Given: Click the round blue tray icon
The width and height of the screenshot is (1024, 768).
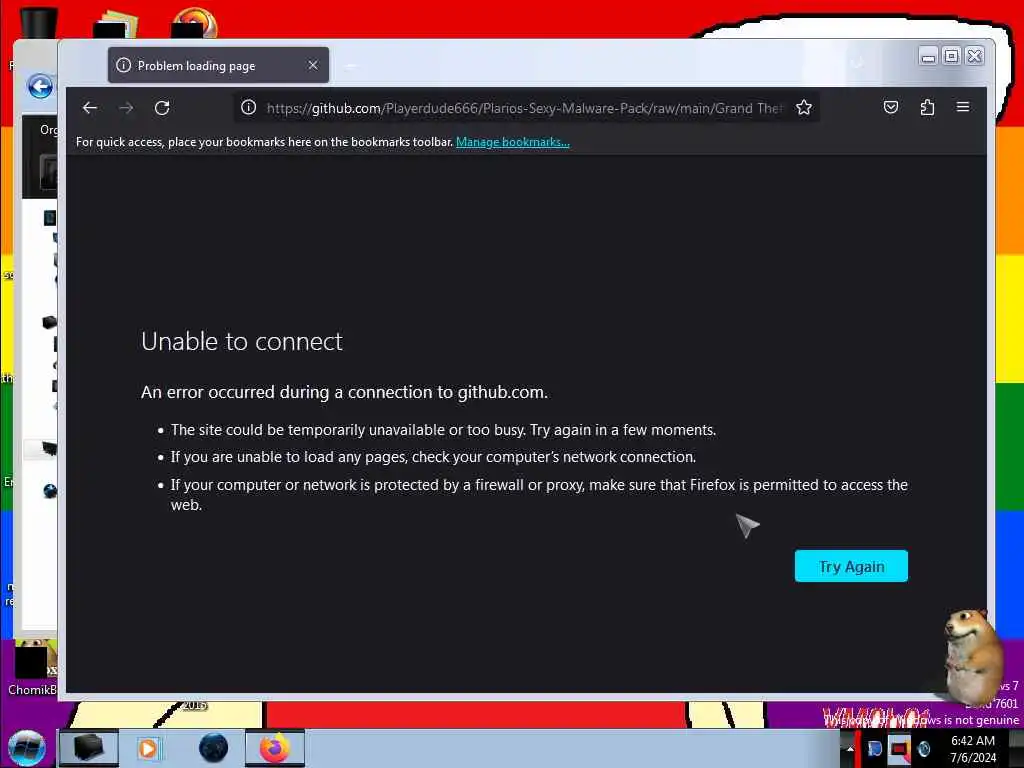Looking at the screenshot, I should (x=923, y=748).
